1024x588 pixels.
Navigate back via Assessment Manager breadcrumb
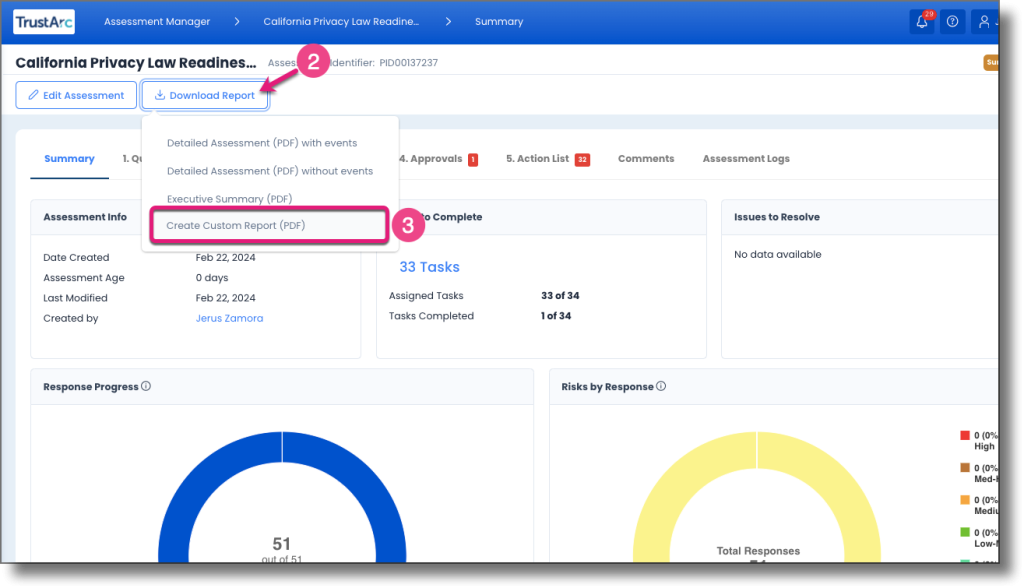(157, 21)
